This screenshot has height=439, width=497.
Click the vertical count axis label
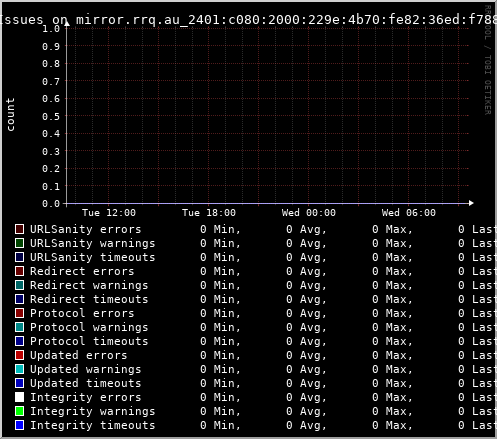coord(10,114)
